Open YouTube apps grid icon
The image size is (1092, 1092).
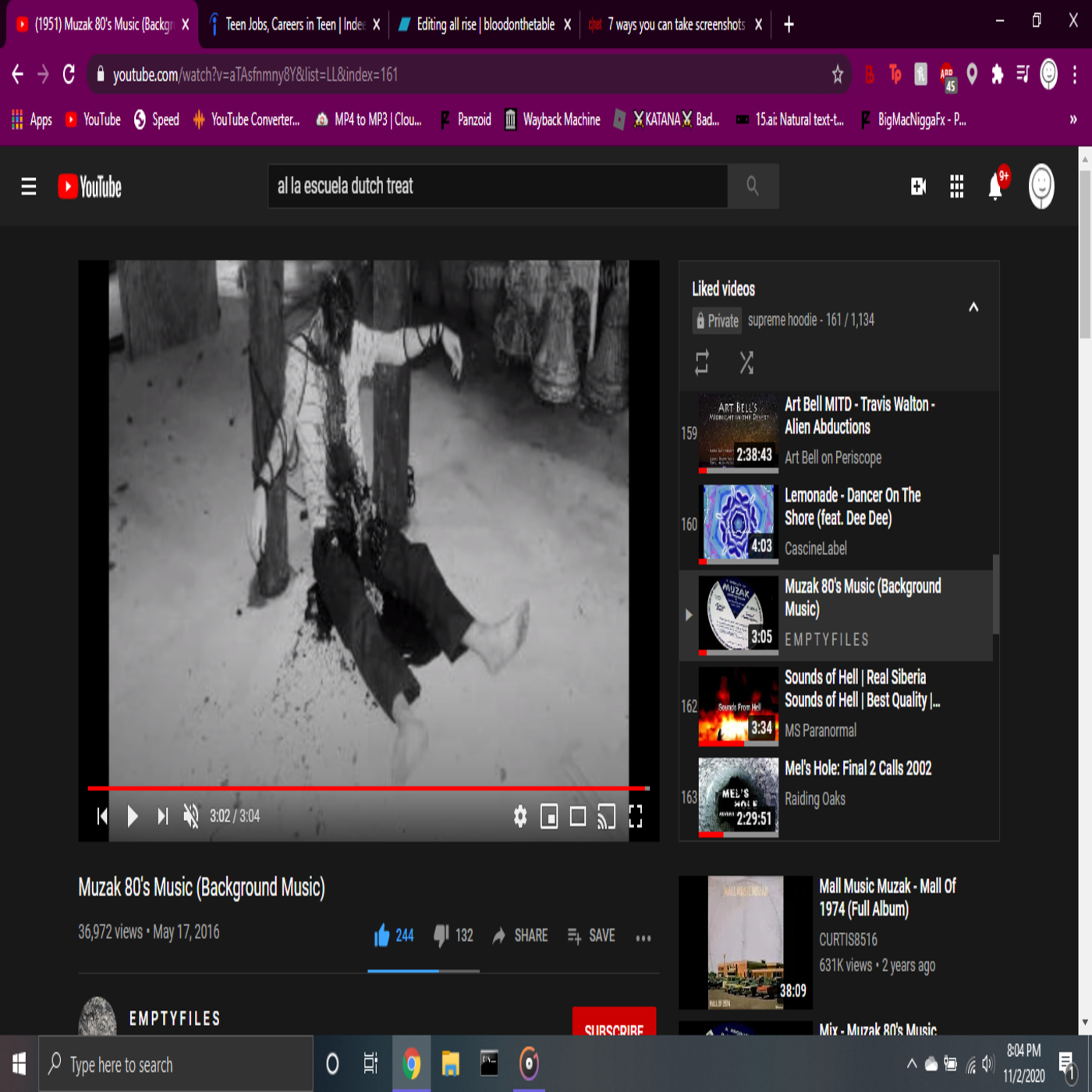point(957,187)
